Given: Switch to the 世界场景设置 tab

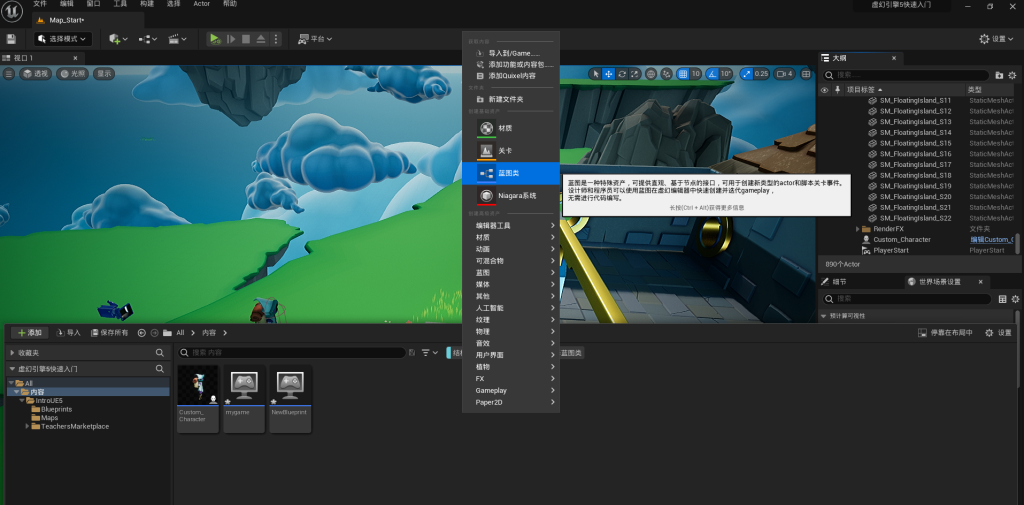Looking at the screenshot, I should tap(939, 282).
